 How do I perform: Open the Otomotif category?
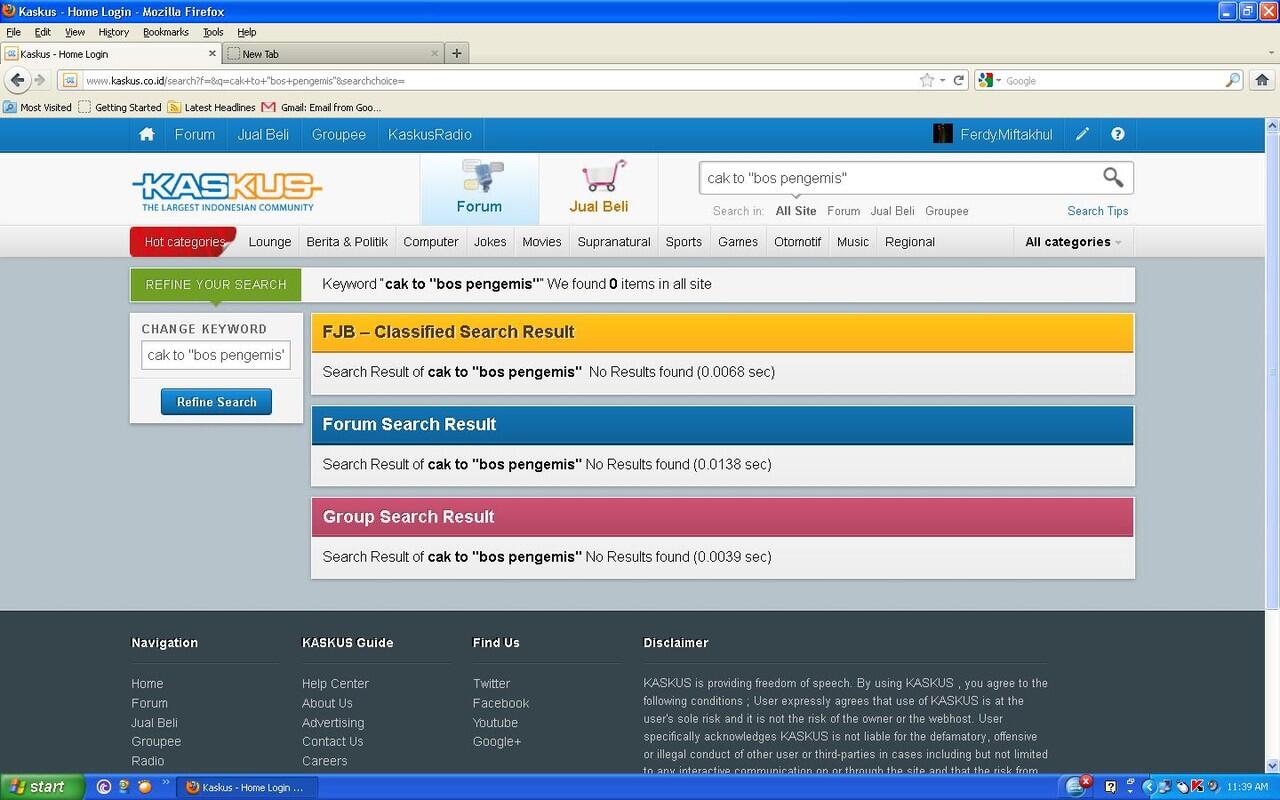798,242
